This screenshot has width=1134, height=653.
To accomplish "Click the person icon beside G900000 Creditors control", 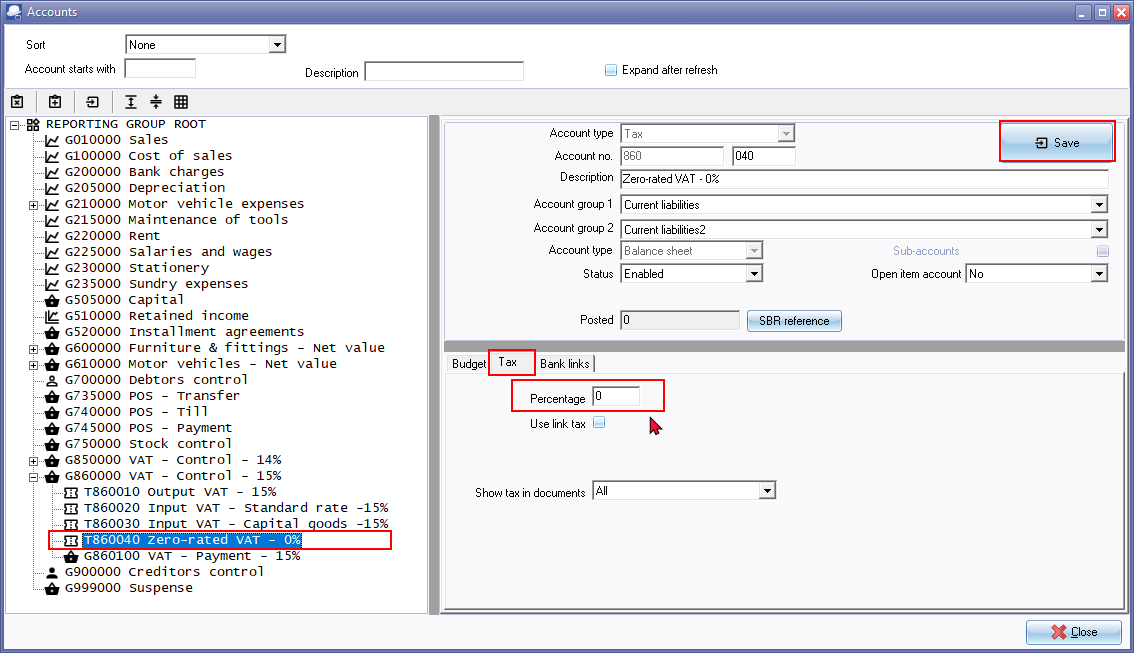I will [52, 572].
